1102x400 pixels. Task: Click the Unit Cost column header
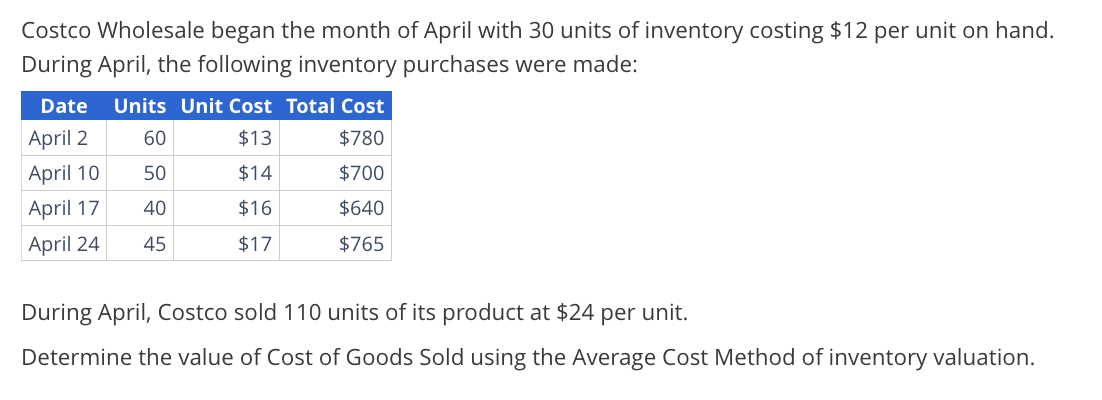[226, 106]
